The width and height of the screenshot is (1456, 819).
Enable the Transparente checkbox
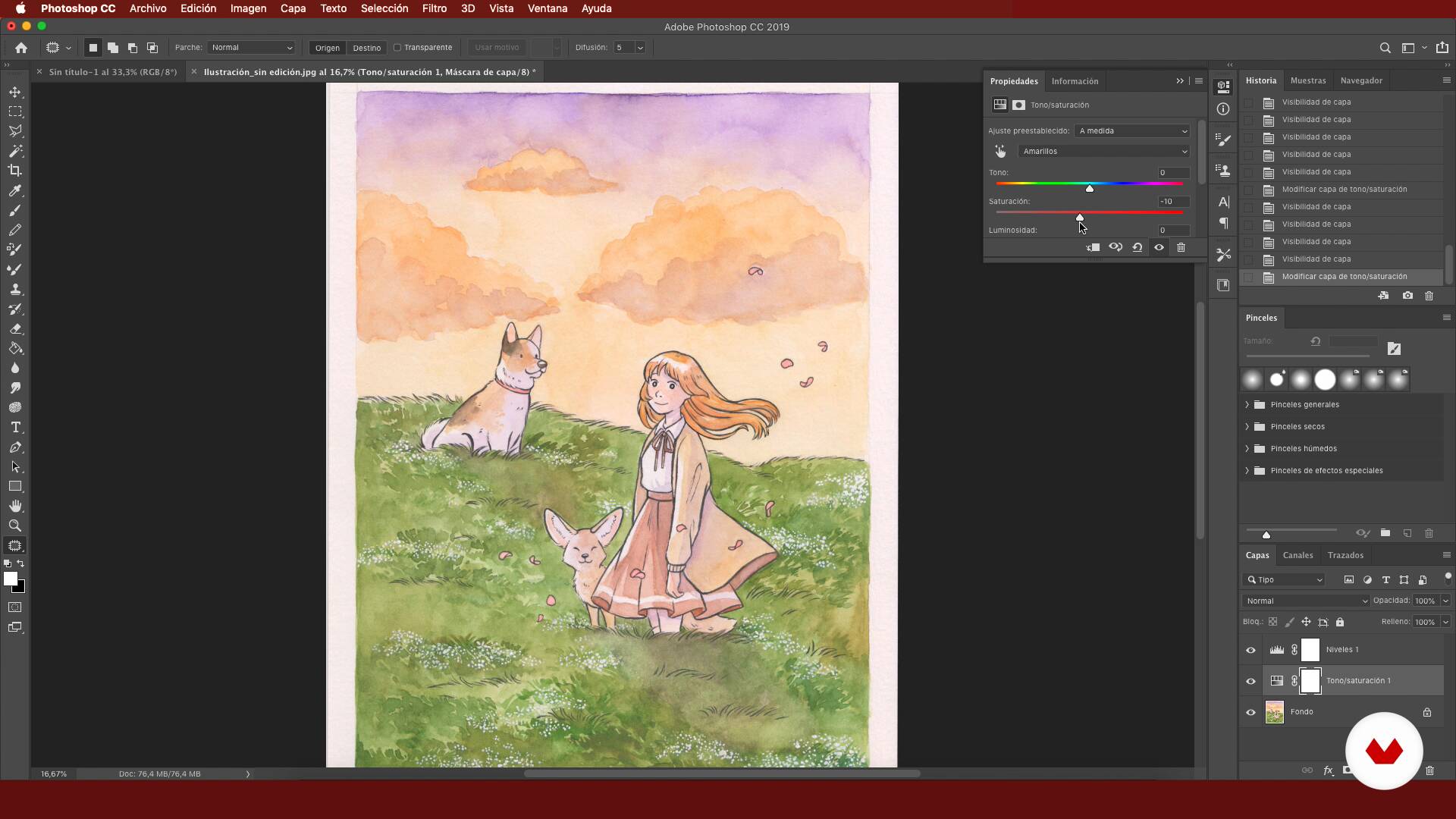point(397,48)
